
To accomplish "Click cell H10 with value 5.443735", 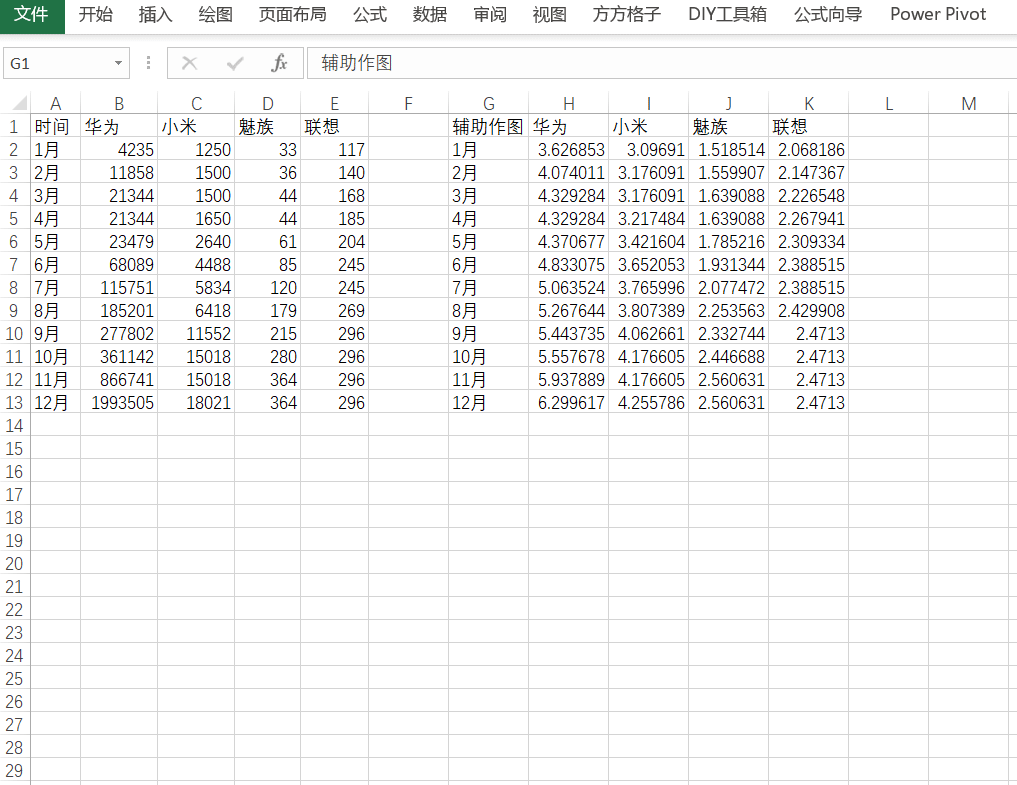I will coord(568,333).
